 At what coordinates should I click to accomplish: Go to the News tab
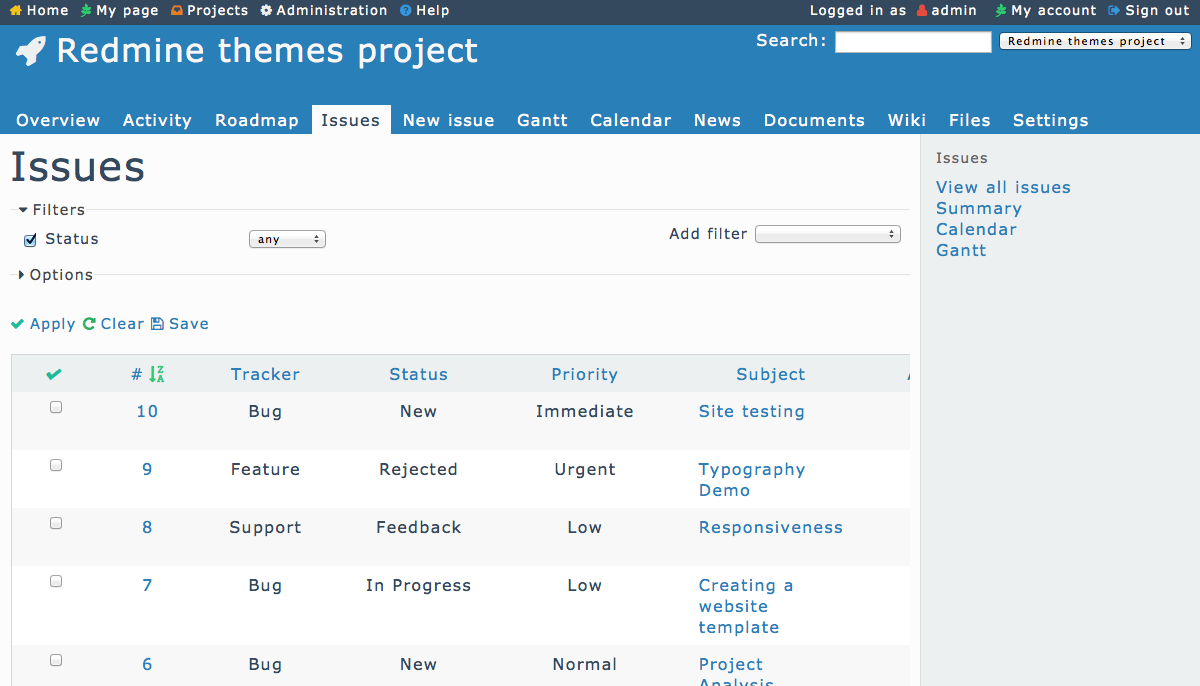718,120
